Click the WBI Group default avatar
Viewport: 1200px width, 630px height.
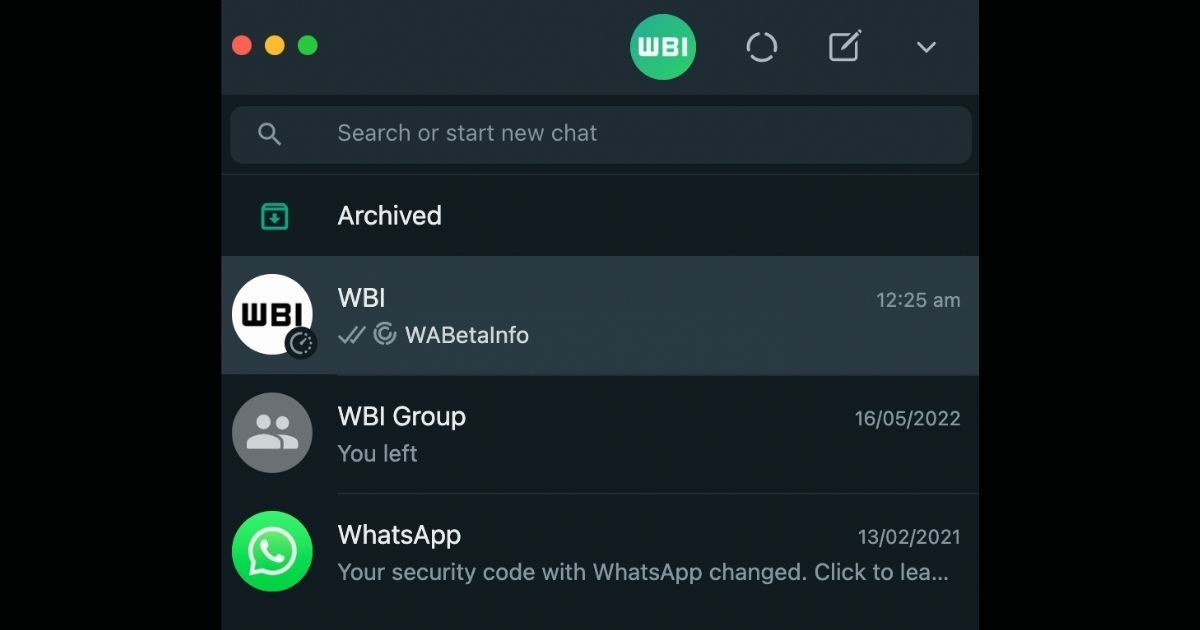click(272, 433)
